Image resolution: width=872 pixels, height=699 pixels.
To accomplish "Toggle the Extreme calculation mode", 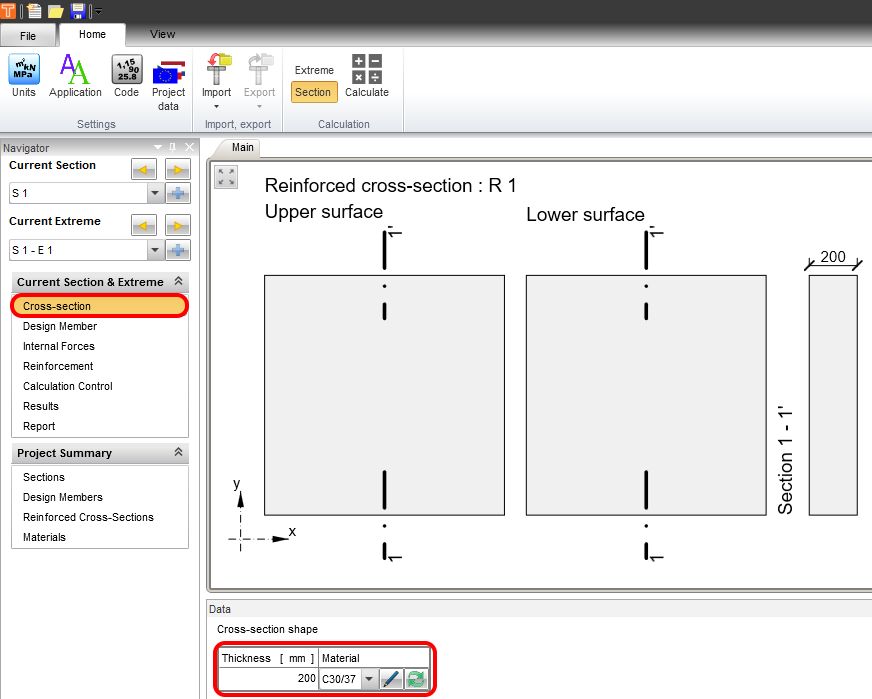I will click(x=313, y=68).
